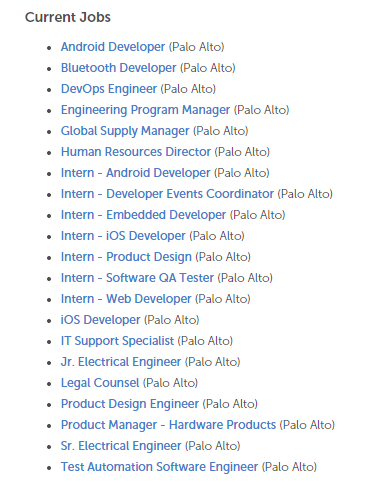View Intern - Web Developer job
Viewport: 386px width, 491px height.
[126, 299]
